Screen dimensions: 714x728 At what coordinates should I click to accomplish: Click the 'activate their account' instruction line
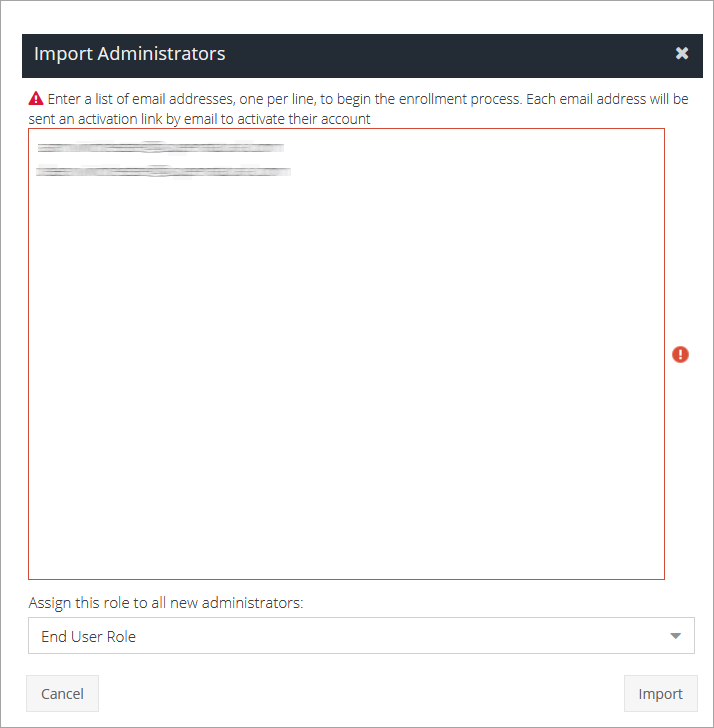point(200,119)
